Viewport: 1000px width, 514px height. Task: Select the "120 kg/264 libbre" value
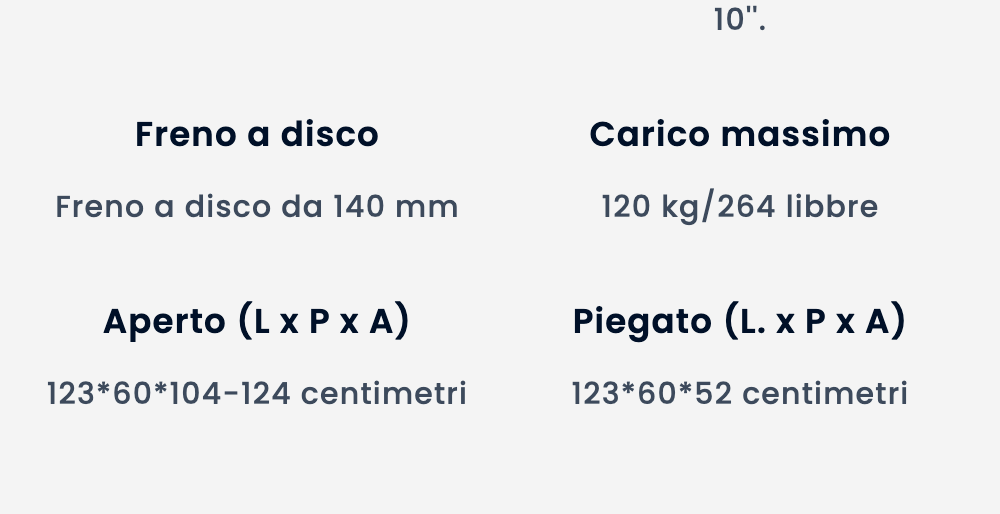click(740, 207)
